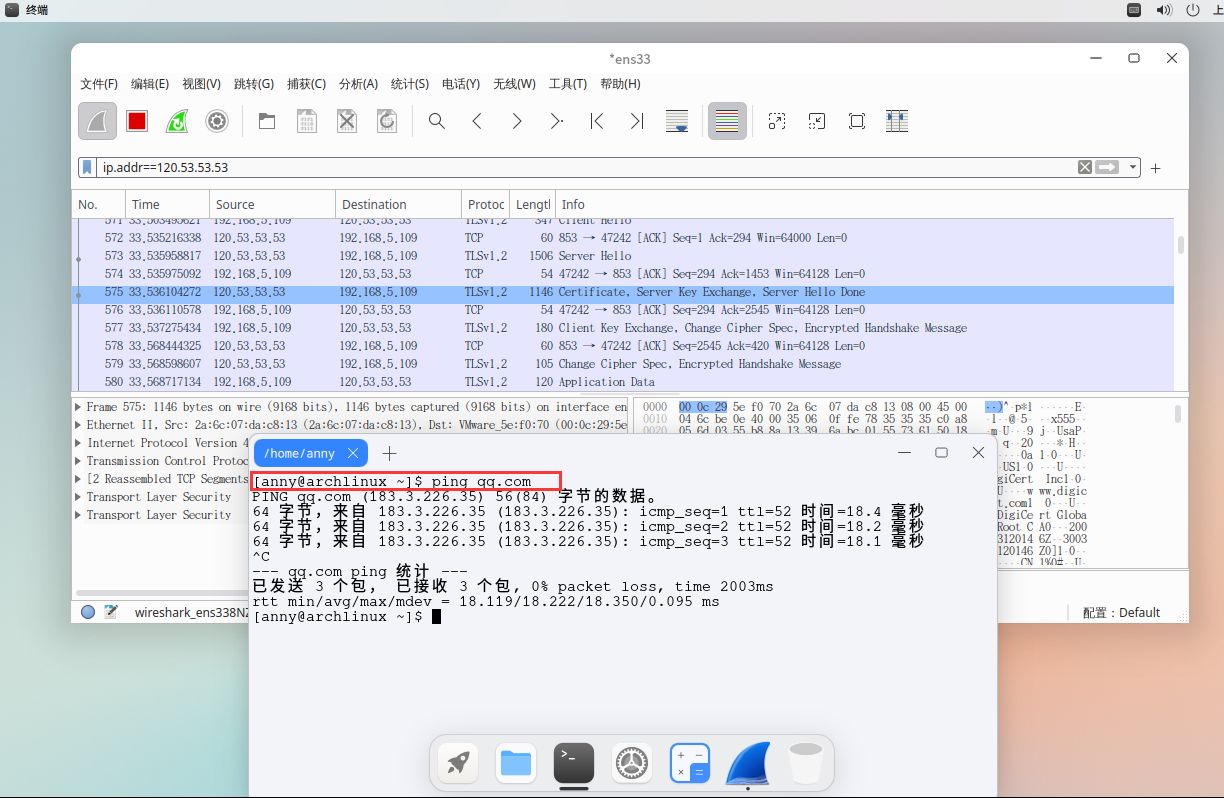
Task: Toggle packet list colorization
Action: 726,121
